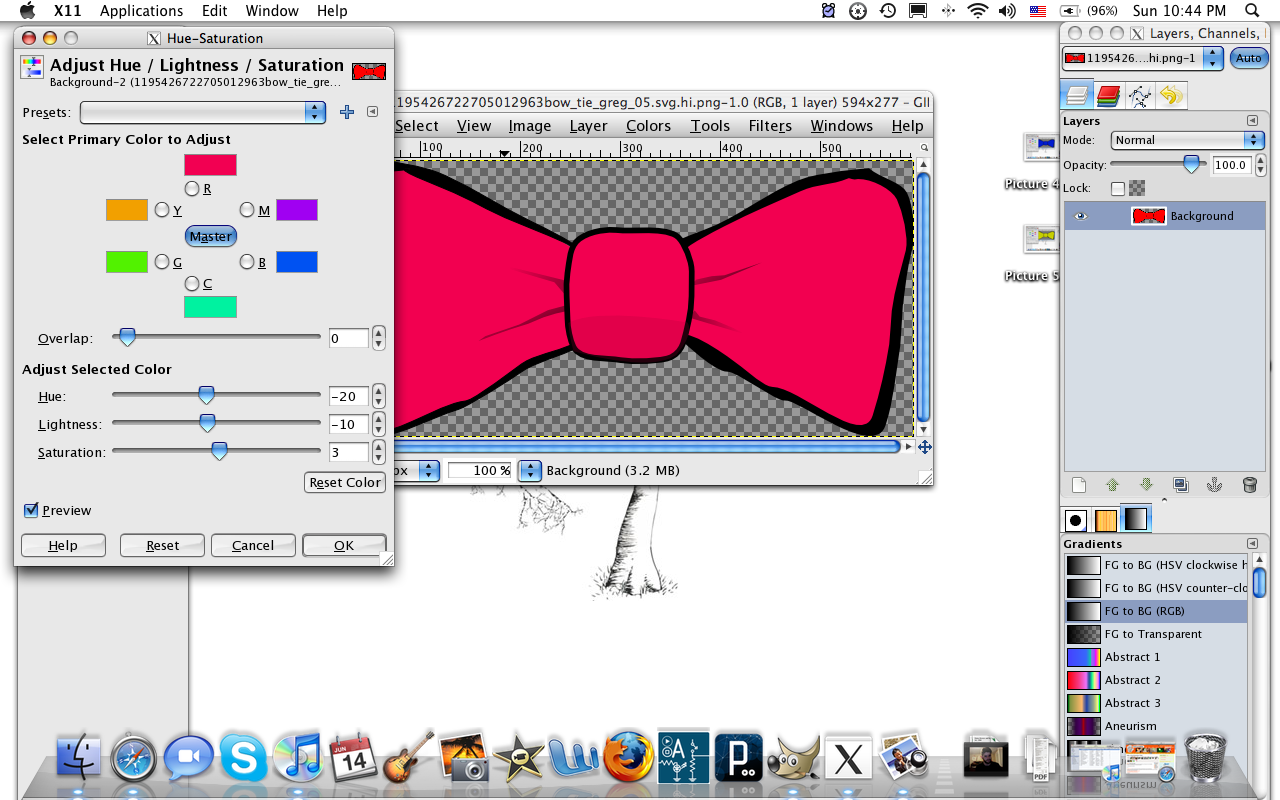The height and width of the screenshot is (800, 1280).
Task: Open Firefox from the Dock
Action: [x=629, y=757]
